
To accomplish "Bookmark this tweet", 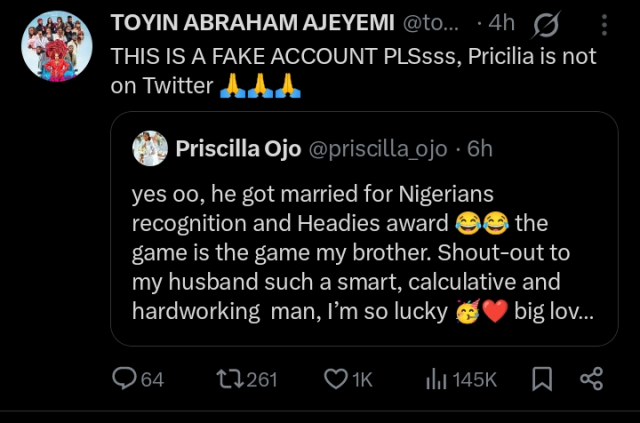I will coord(542,379).
